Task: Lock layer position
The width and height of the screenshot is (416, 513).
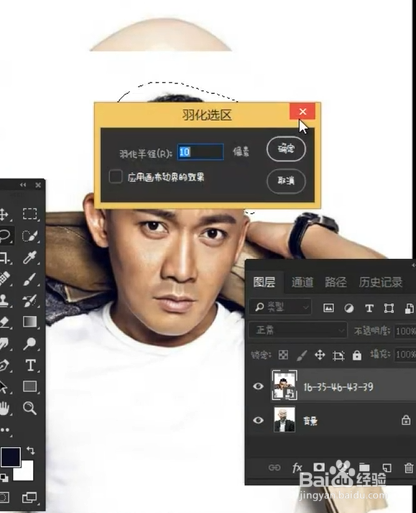Action: 320,355
